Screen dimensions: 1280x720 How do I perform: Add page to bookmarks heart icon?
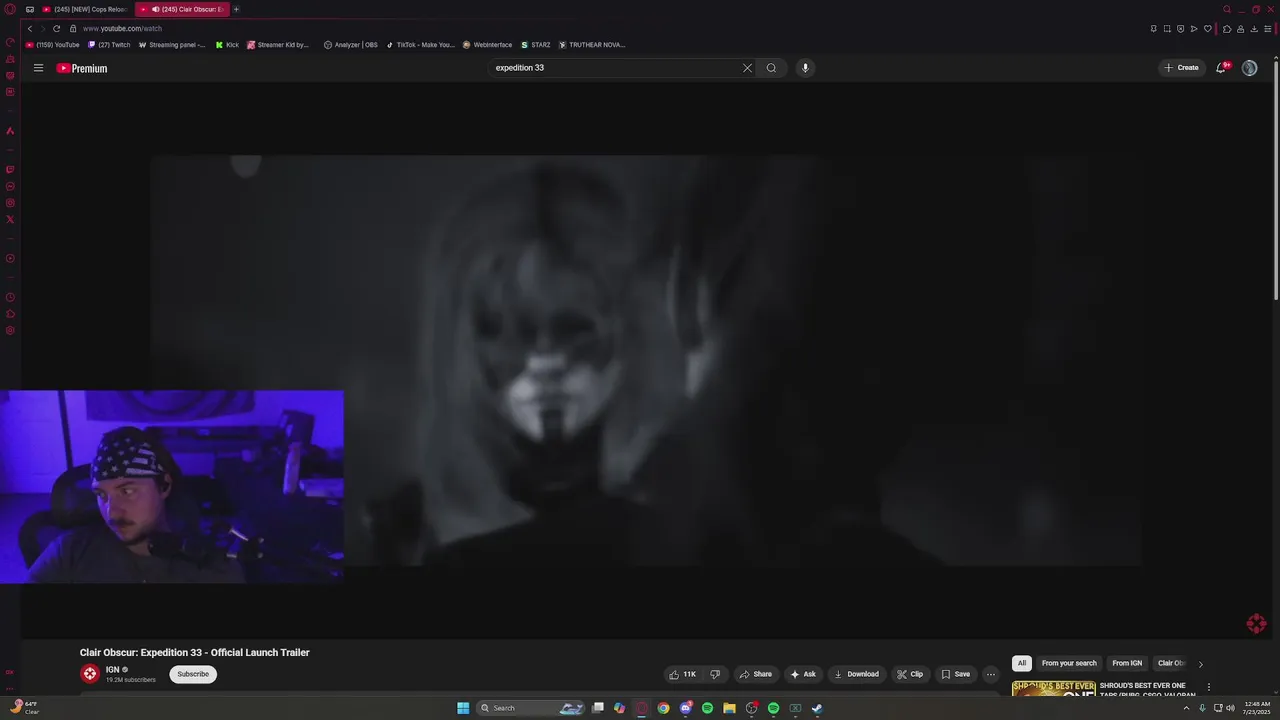[1208, 28]
